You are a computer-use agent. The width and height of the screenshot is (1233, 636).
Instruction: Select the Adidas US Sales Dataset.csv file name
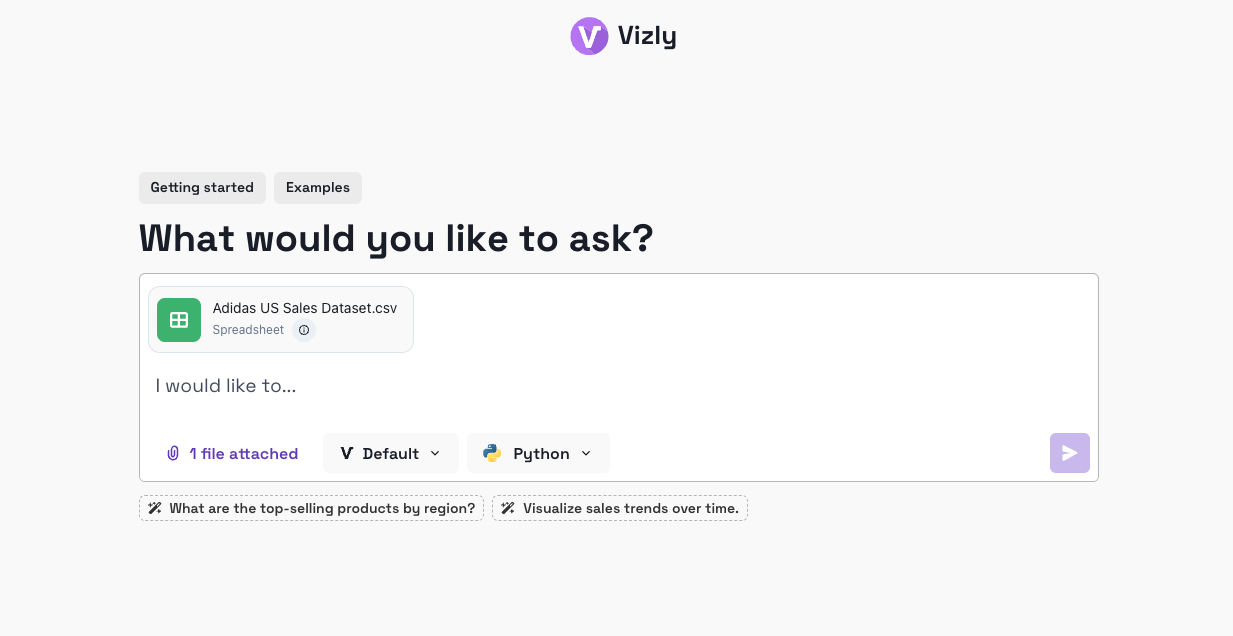pyautogui.click(x=305, y=308)
